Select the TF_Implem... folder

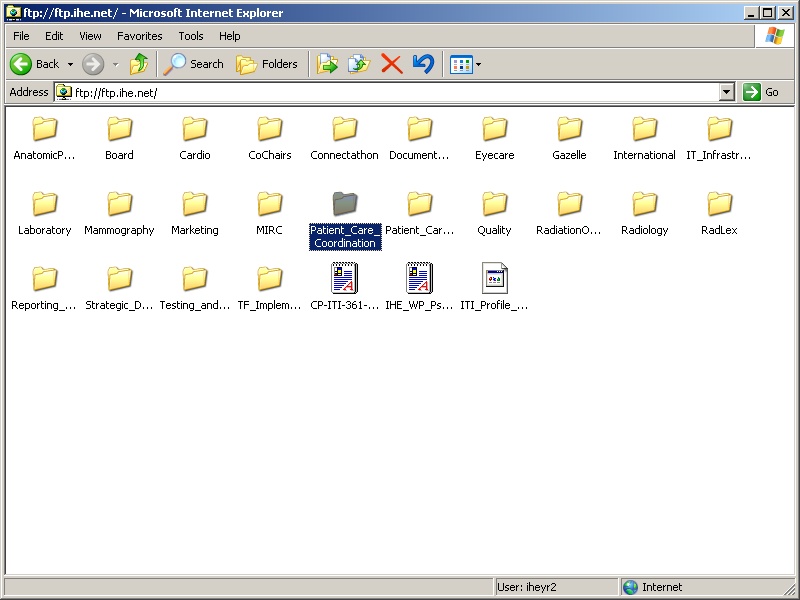tap(269, 289)
